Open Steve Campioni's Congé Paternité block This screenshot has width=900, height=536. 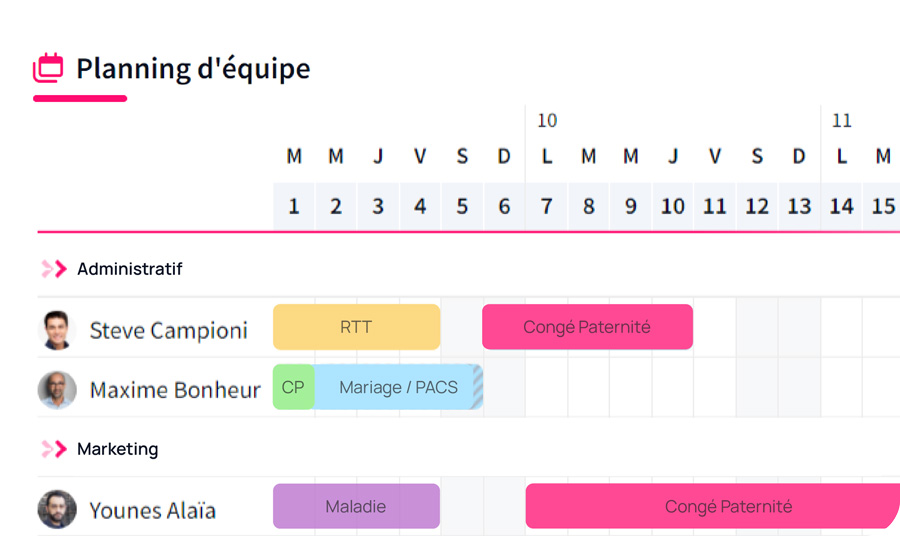click(587, 327)
